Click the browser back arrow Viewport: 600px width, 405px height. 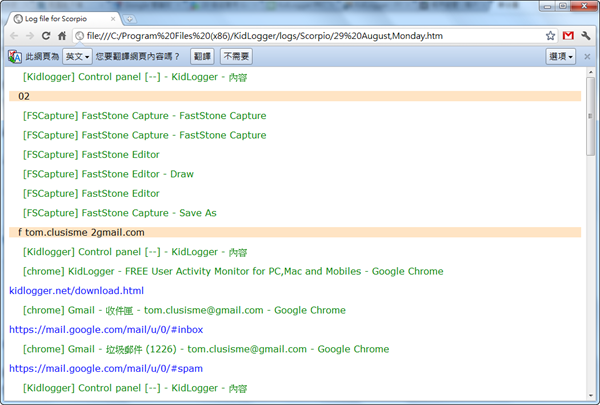tap(13, 35)
